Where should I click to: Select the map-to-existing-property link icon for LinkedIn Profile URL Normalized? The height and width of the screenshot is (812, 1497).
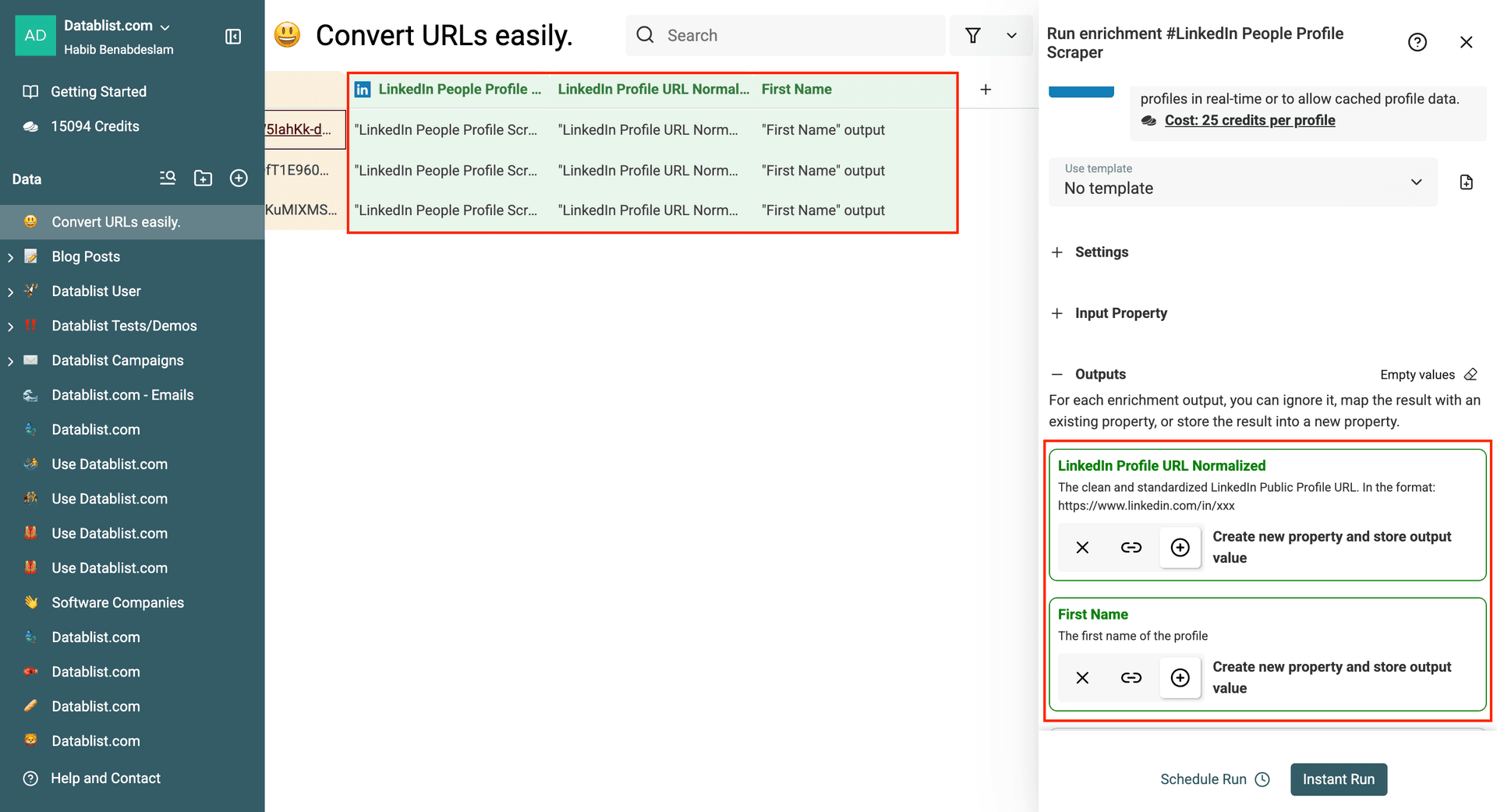(x=1131, y=547)
